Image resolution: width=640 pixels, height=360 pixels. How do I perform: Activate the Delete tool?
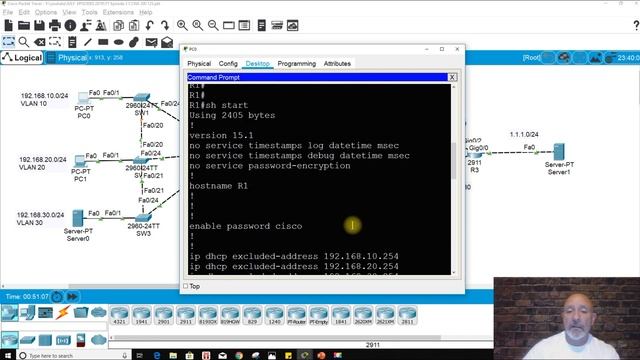pyautogui.click(x=40, y=42)
